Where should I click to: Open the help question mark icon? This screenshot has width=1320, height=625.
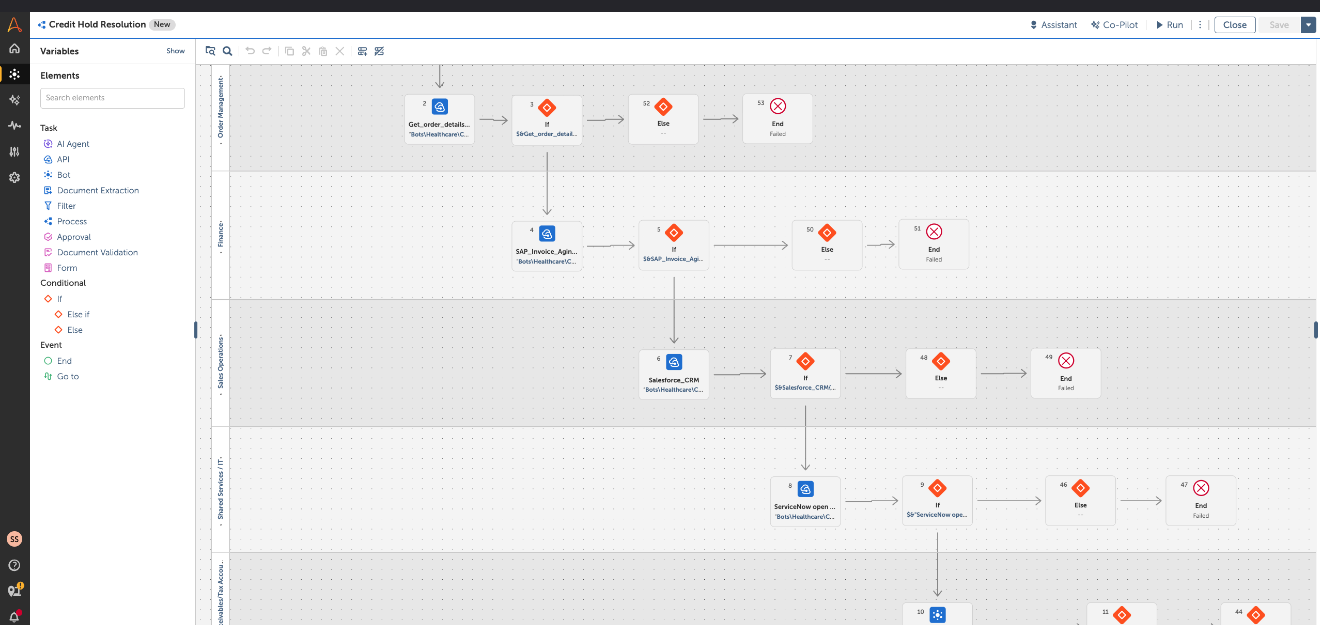[14, 565]
